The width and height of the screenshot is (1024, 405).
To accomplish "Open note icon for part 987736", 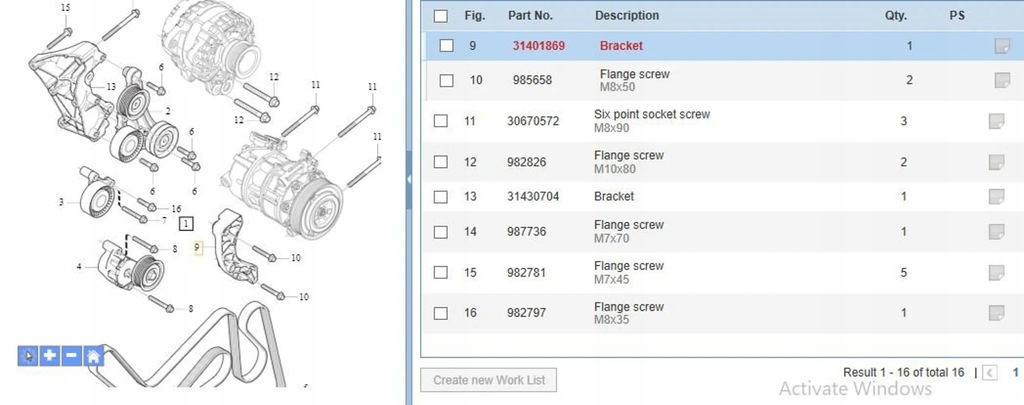I will (x=997, y=231).
